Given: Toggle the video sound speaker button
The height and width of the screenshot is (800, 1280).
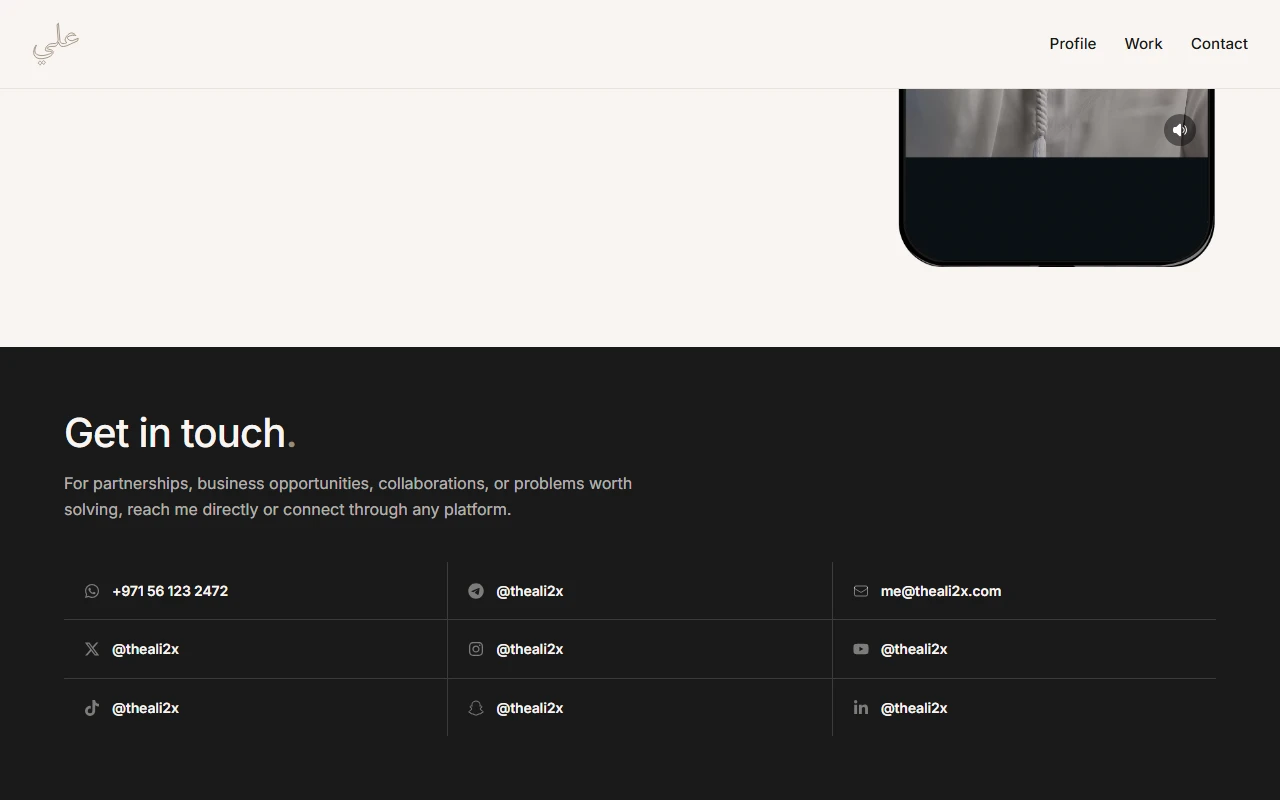Looking at the screenshot, I should pos(1180,130).
